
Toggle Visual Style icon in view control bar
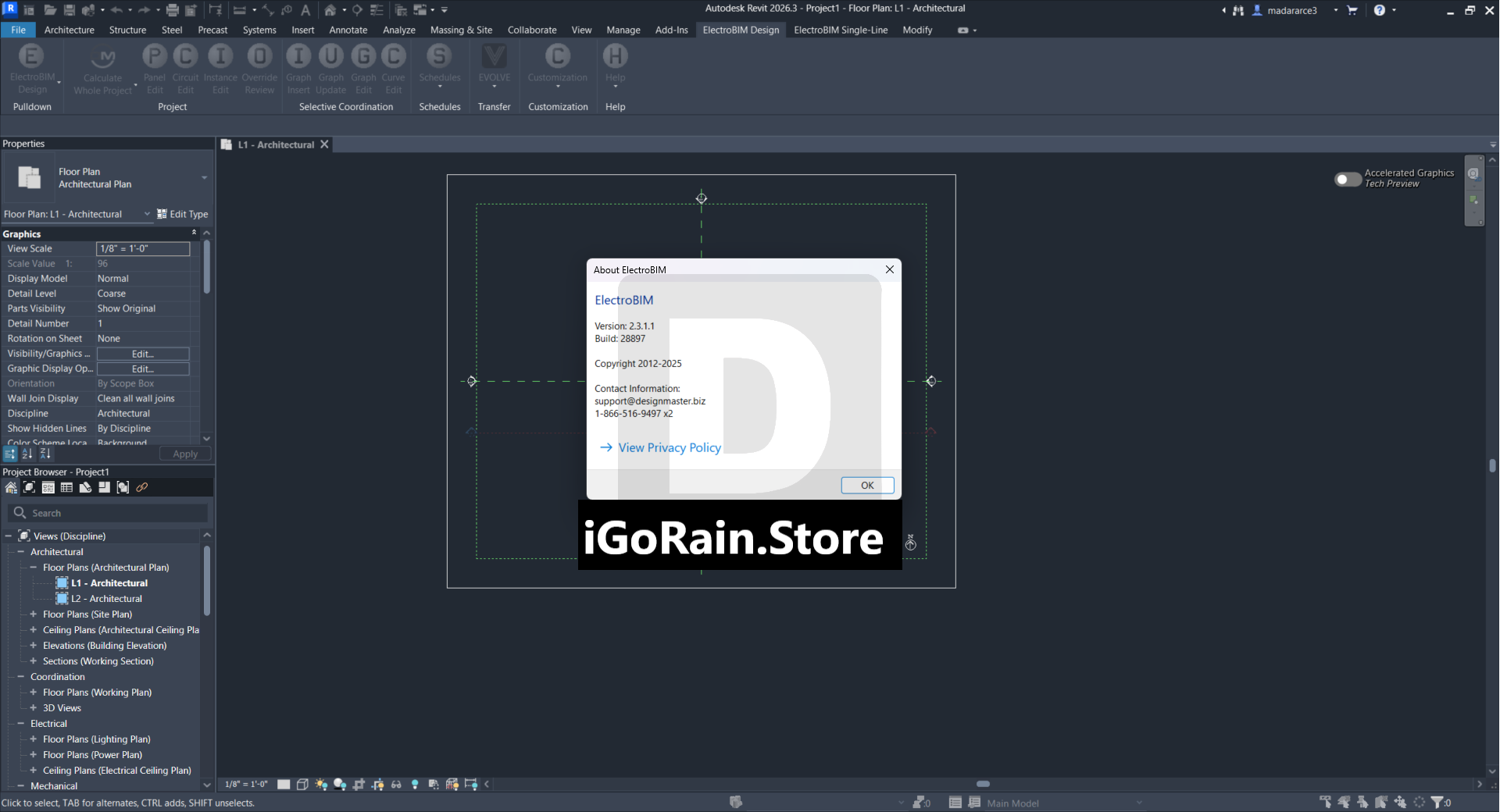click(302, 784)
